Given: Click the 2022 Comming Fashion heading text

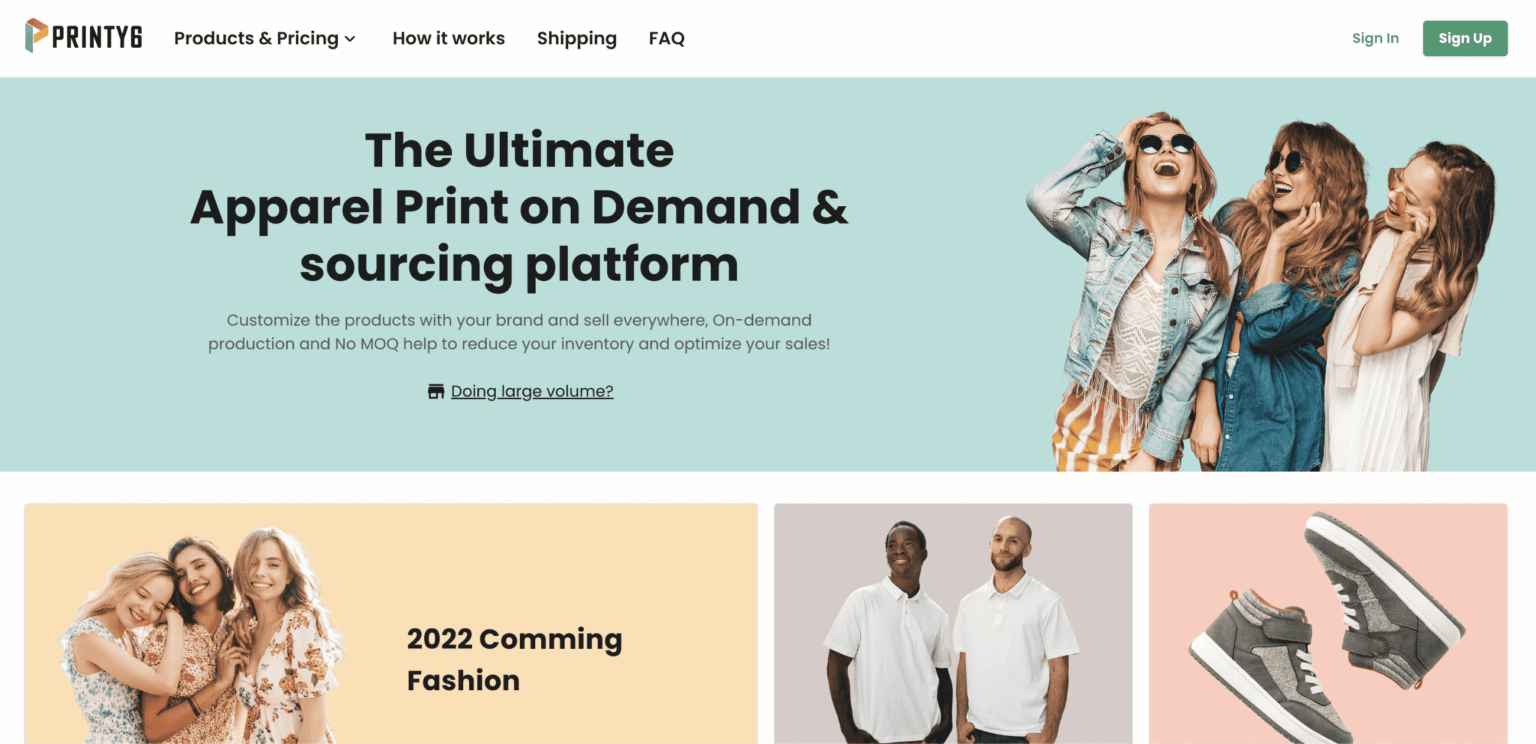Looking at the screenshot, I should click(514, 659).
